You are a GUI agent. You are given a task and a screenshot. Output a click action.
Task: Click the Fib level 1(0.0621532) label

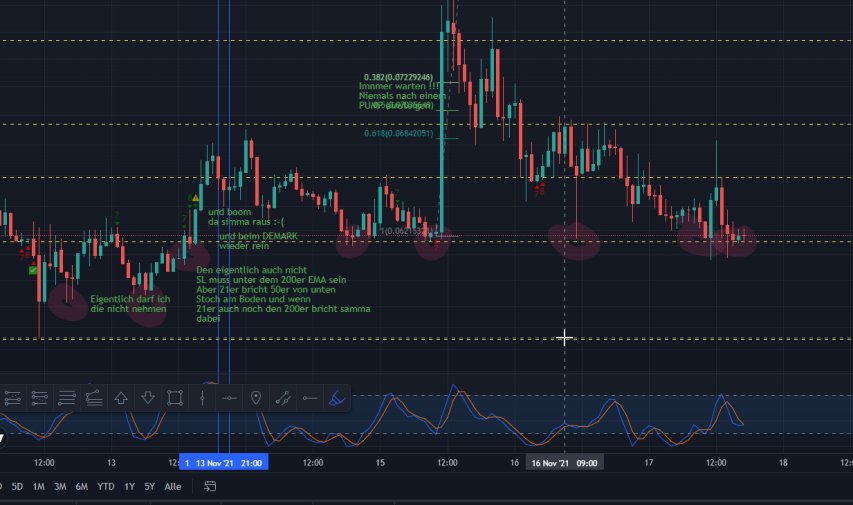(x=405, y=231)
